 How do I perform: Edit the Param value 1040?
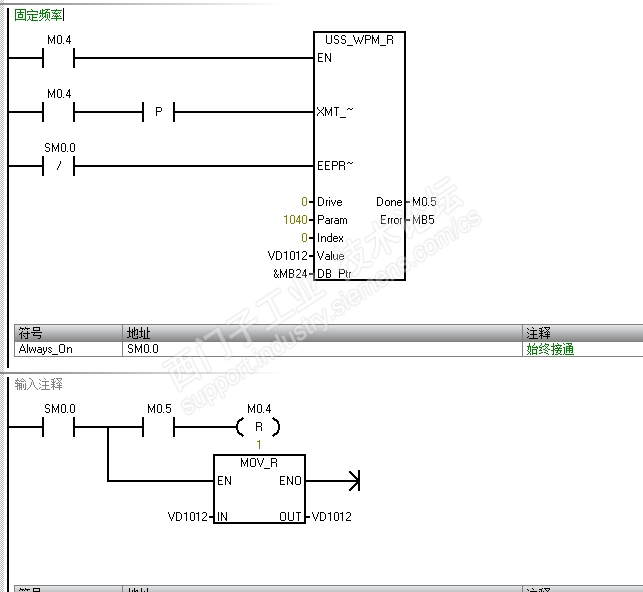click(295, 220)
